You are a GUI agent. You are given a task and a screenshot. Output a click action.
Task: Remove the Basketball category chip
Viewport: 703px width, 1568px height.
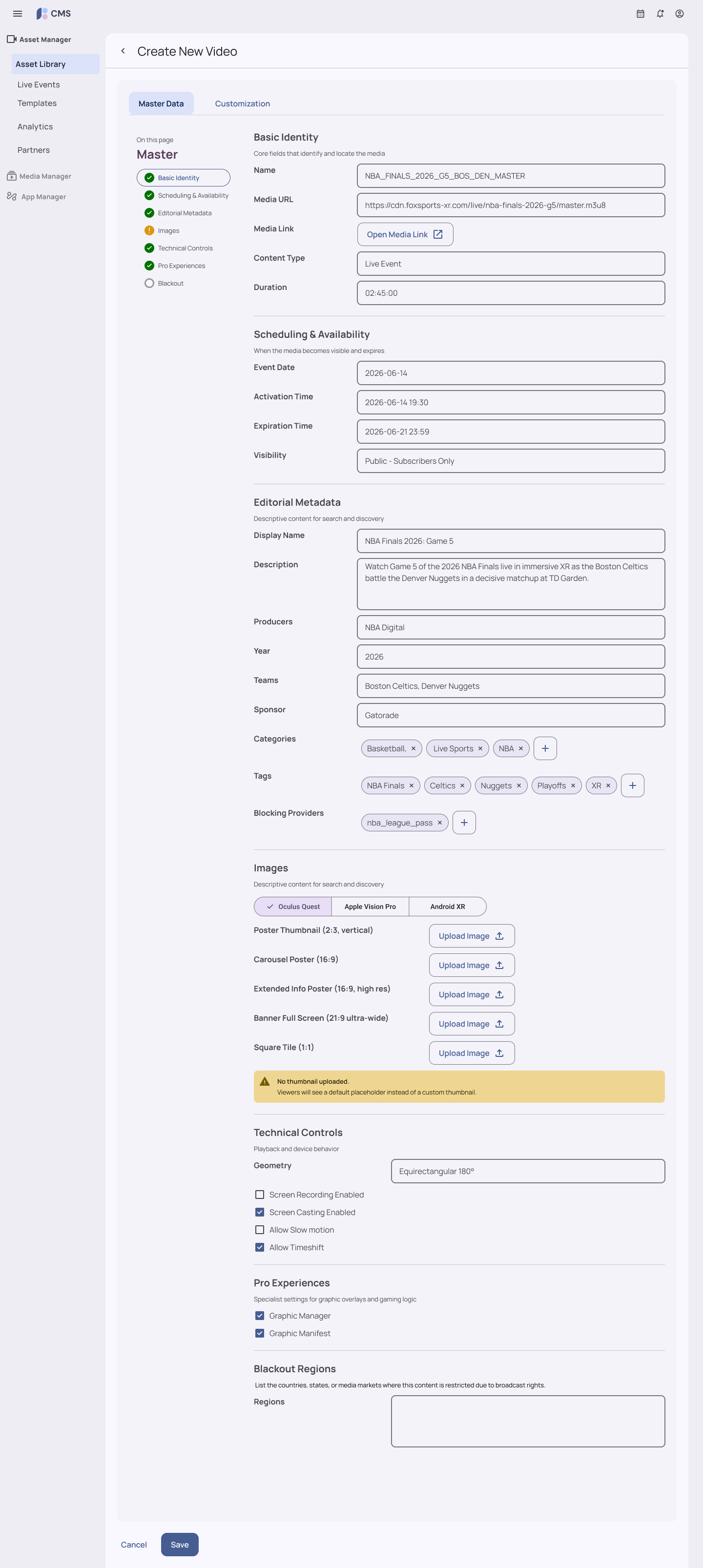click(x=414, y=748)
